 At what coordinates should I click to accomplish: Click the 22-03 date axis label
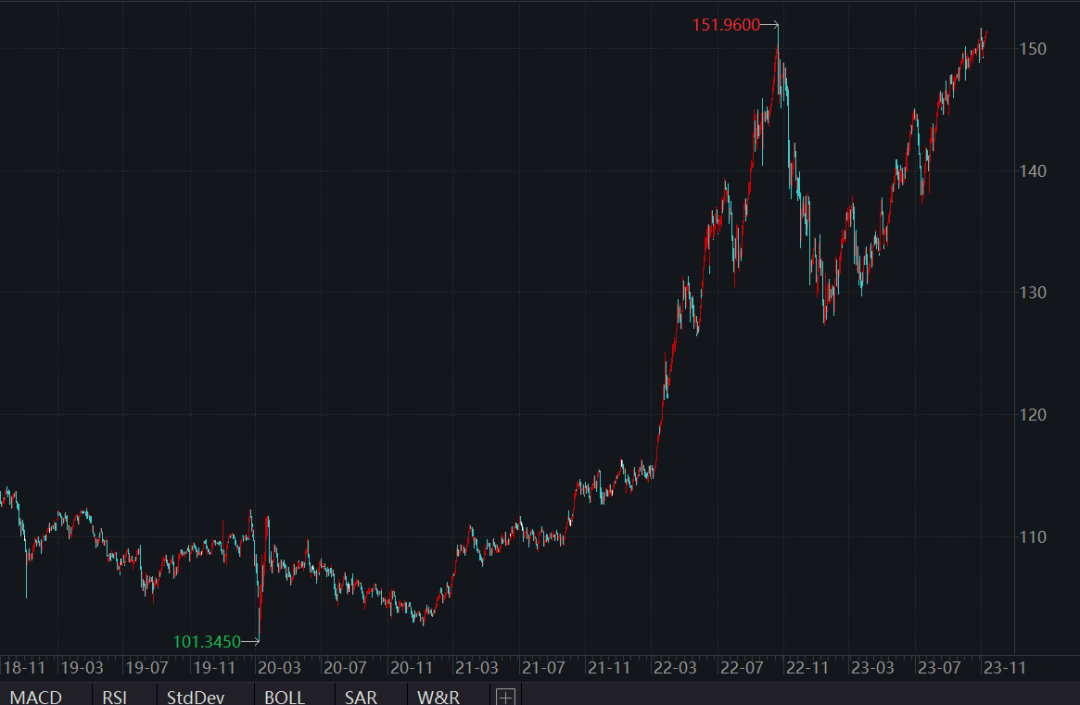(x=675, y=668)
